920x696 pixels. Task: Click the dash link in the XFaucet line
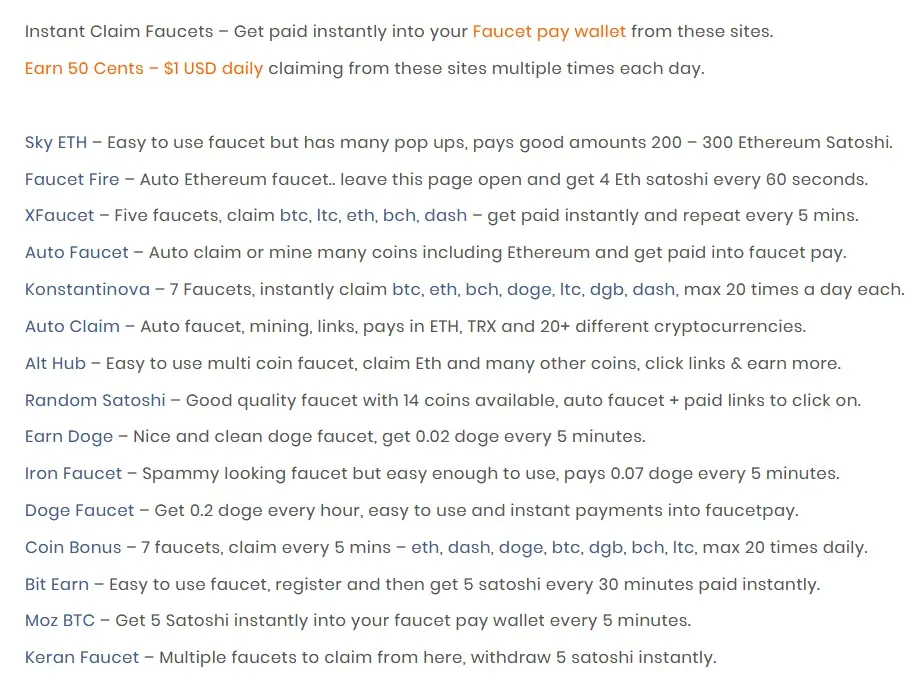tap(445, 216)
